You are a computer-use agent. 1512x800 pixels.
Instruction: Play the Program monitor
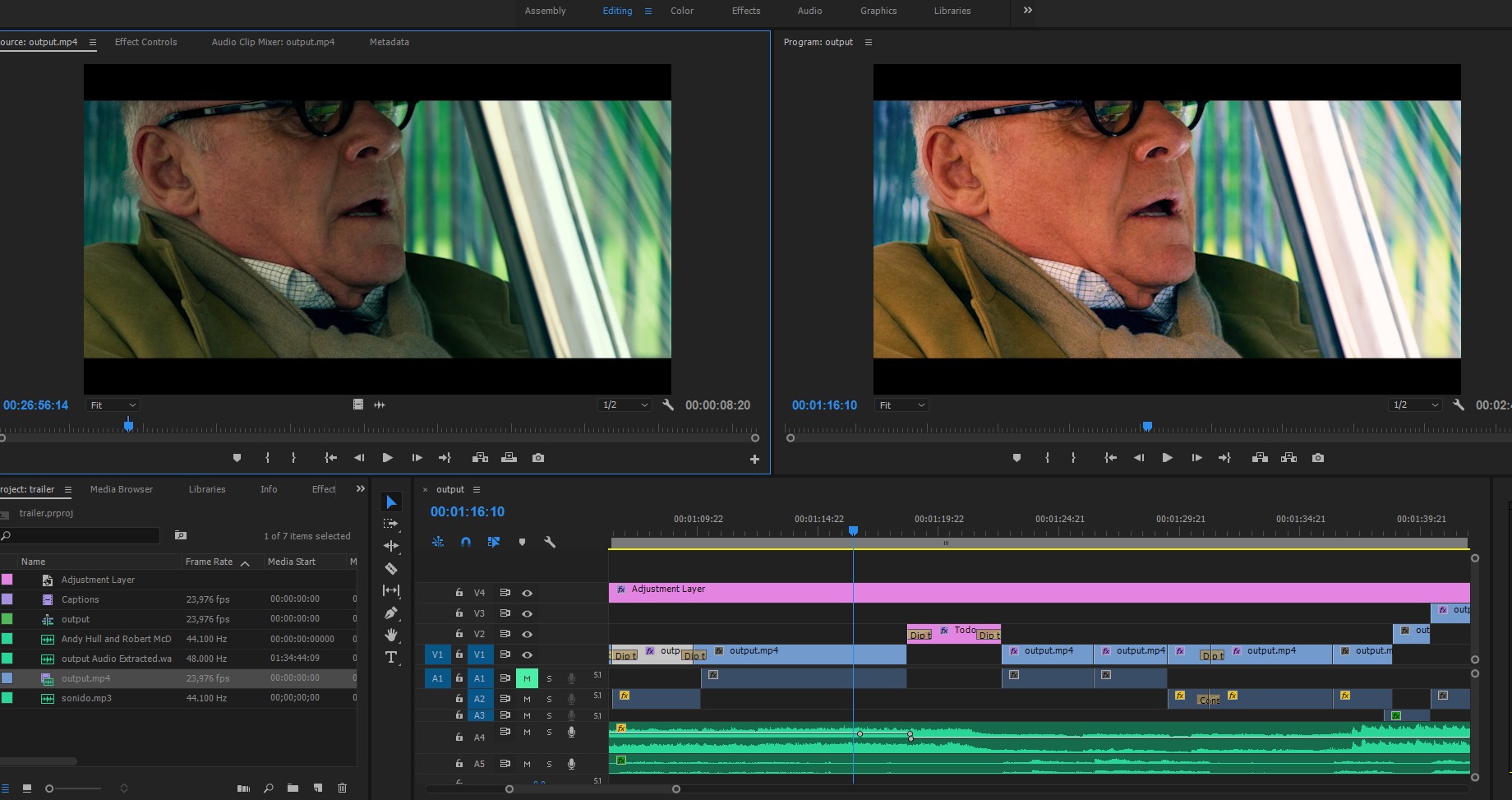[x=1167, y=458]
